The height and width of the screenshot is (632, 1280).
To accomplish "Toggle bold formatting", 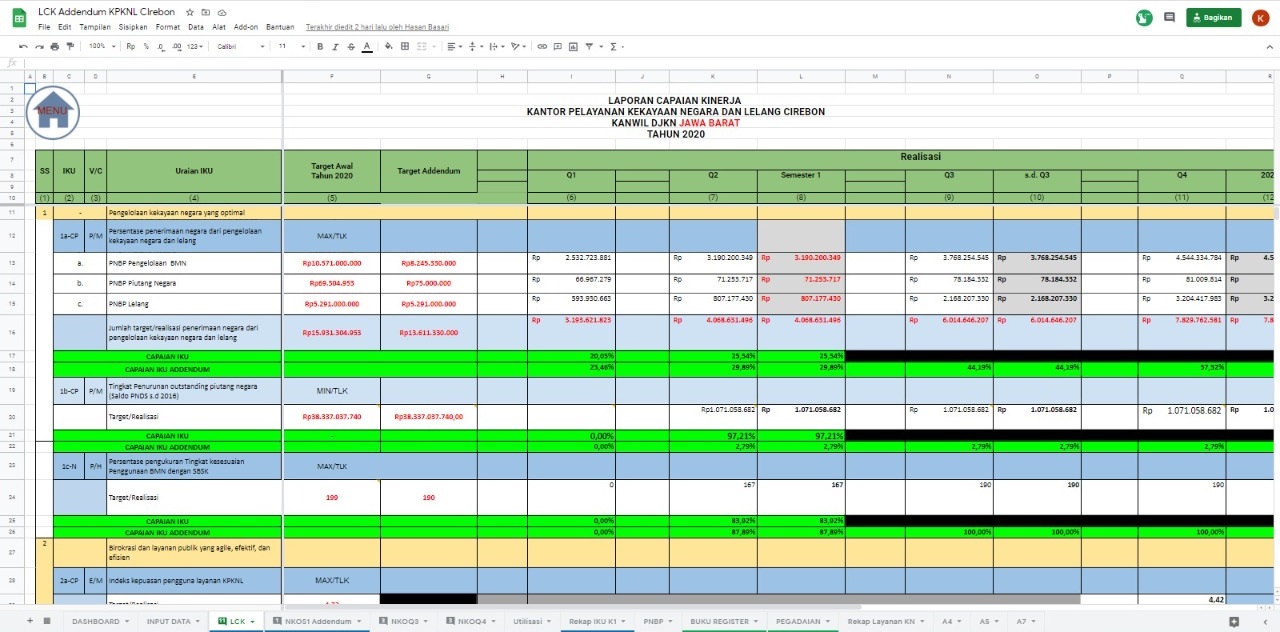I will coord(320,46).
